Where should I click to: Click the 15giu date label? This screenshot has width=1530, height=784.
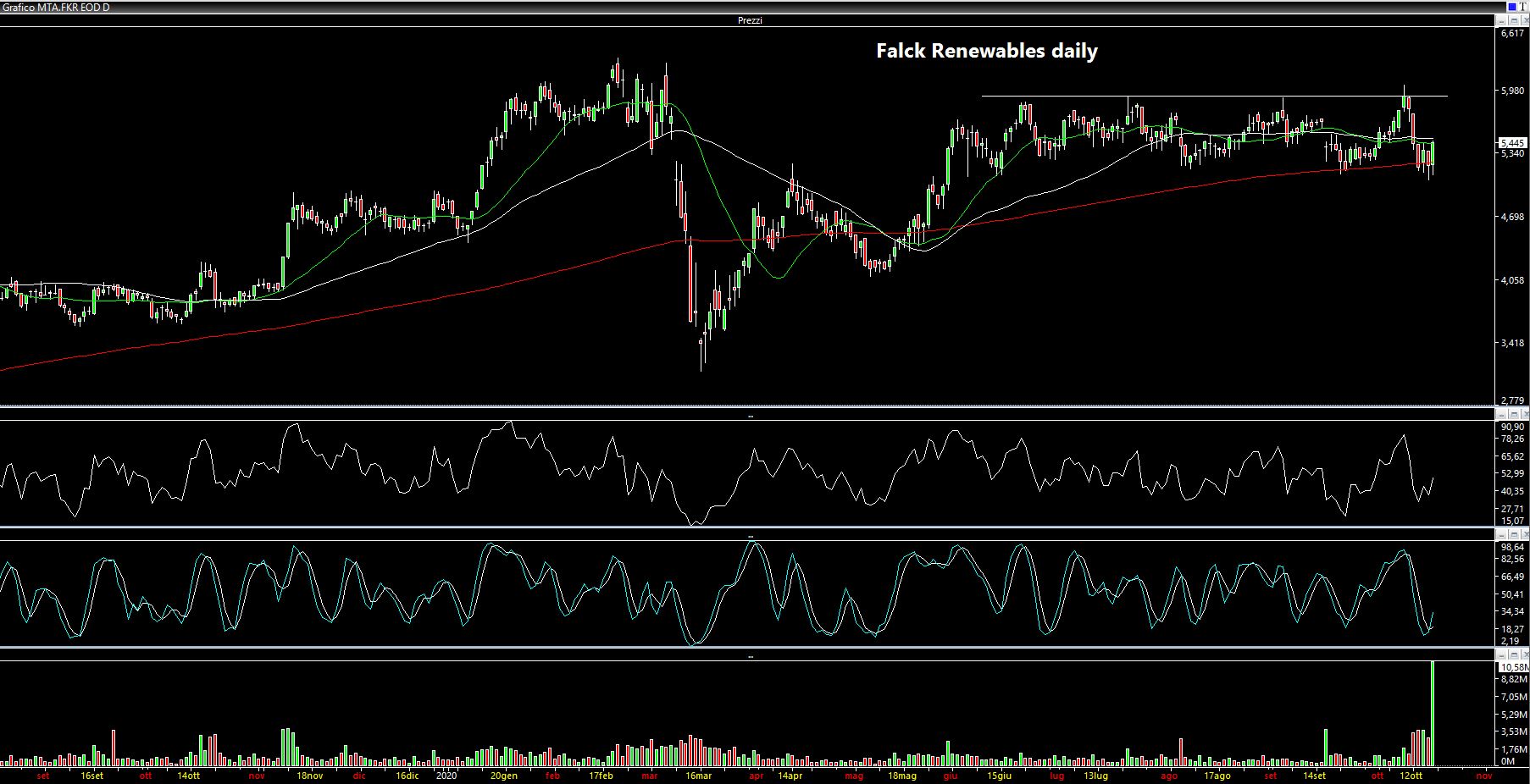1000,776
